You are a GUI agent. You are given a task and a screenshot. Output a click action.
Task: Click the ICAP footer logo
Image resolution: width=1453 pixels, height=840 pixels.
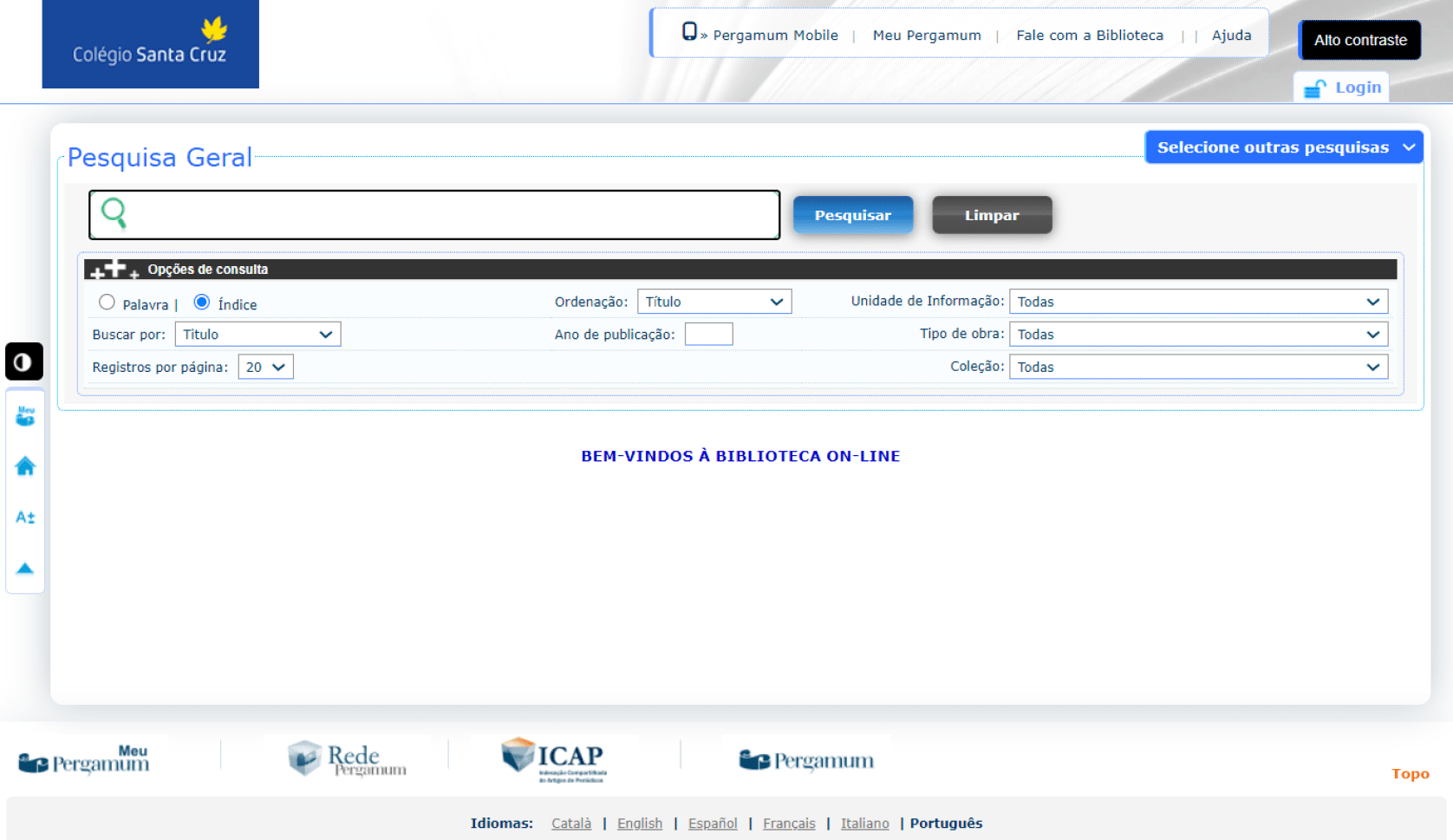pyautogui.click(x=554, y=759)
